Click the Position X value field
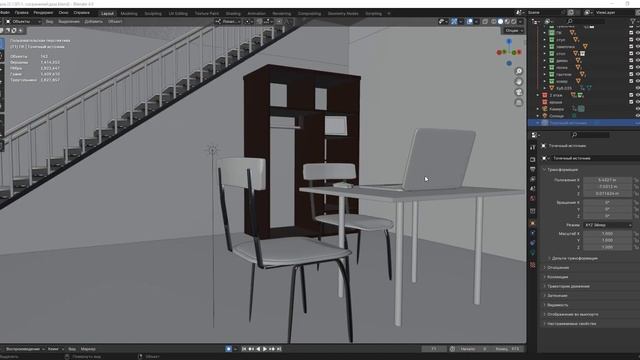Screen dimensions: 640x360 point(607,180)
